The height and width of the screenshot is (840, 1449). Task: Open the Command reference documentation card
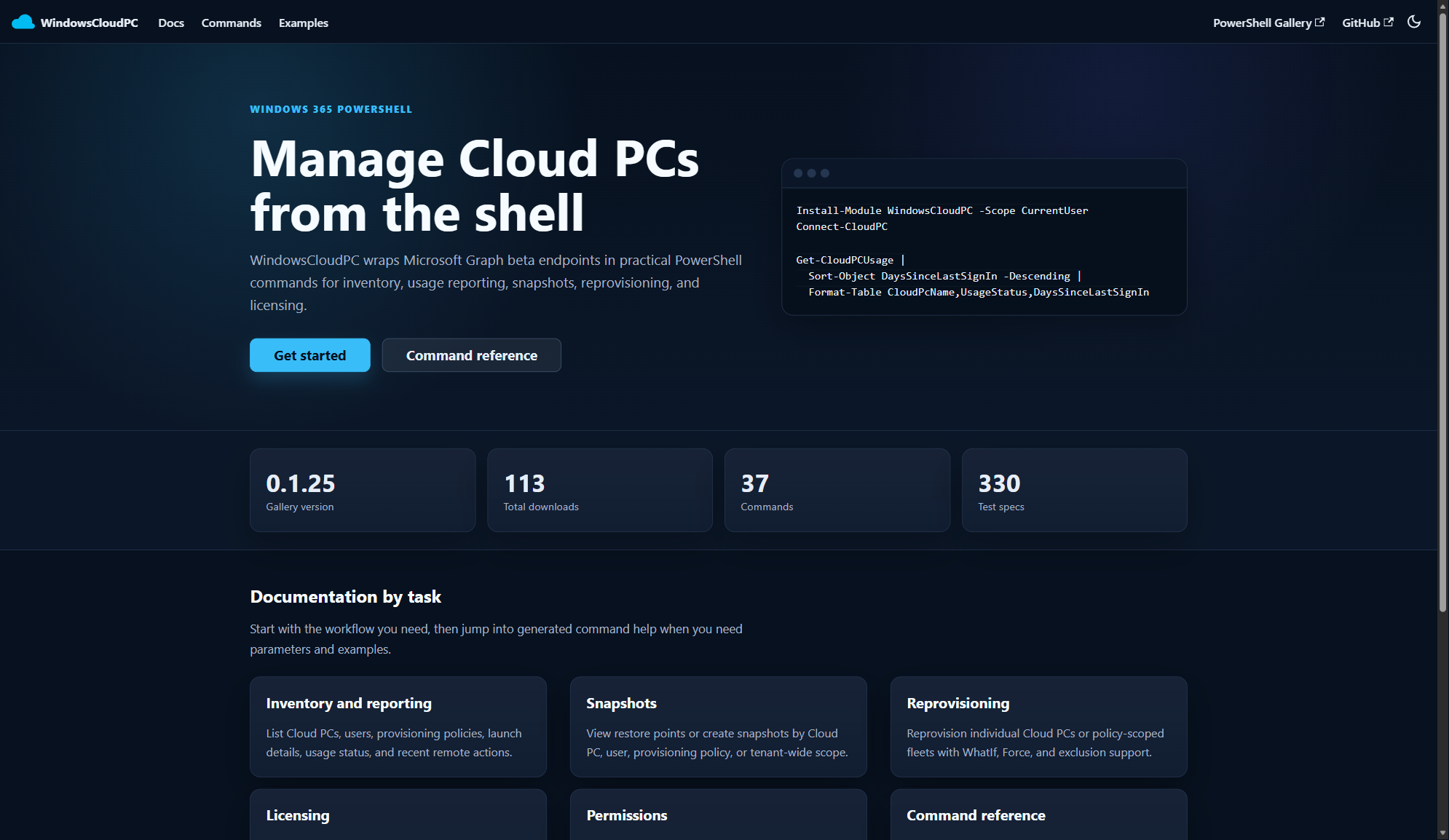tap(1039, 815)
